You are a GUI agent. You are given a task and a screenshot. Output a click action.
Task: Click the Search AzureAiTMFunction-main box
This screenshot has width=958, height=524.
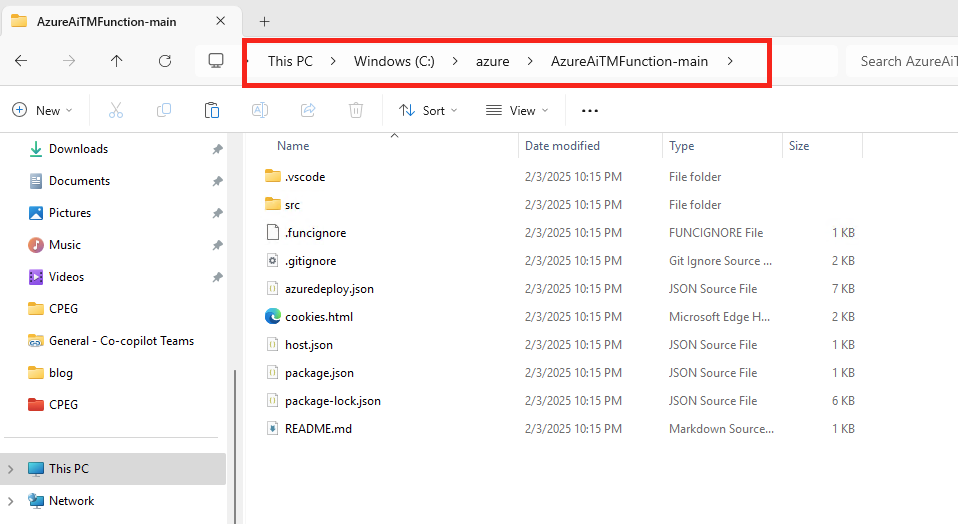pyautogui.click(x=902, y=61)
